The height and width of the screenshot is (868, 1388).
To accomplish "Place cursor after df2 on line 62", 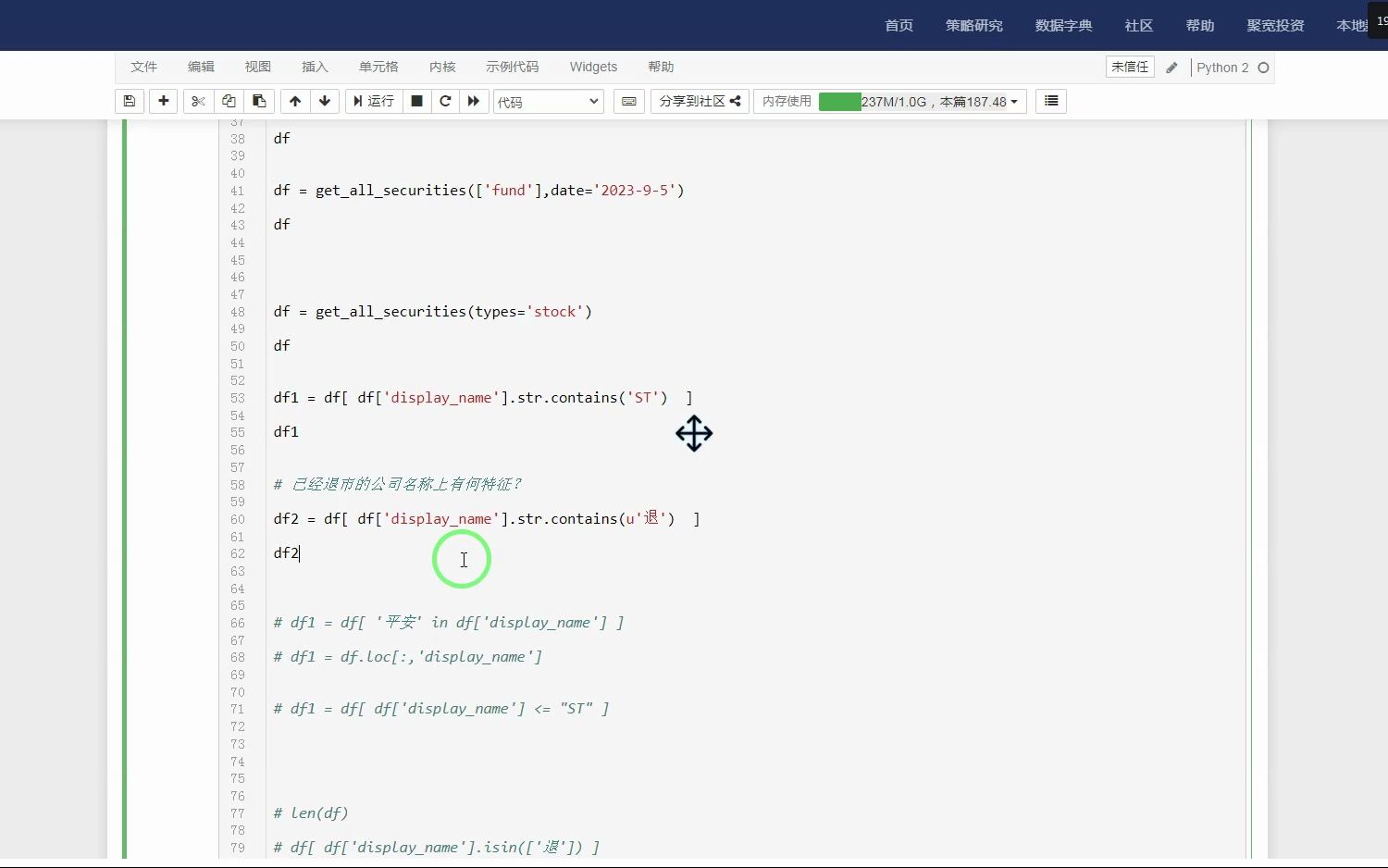I will pos(300,553).
